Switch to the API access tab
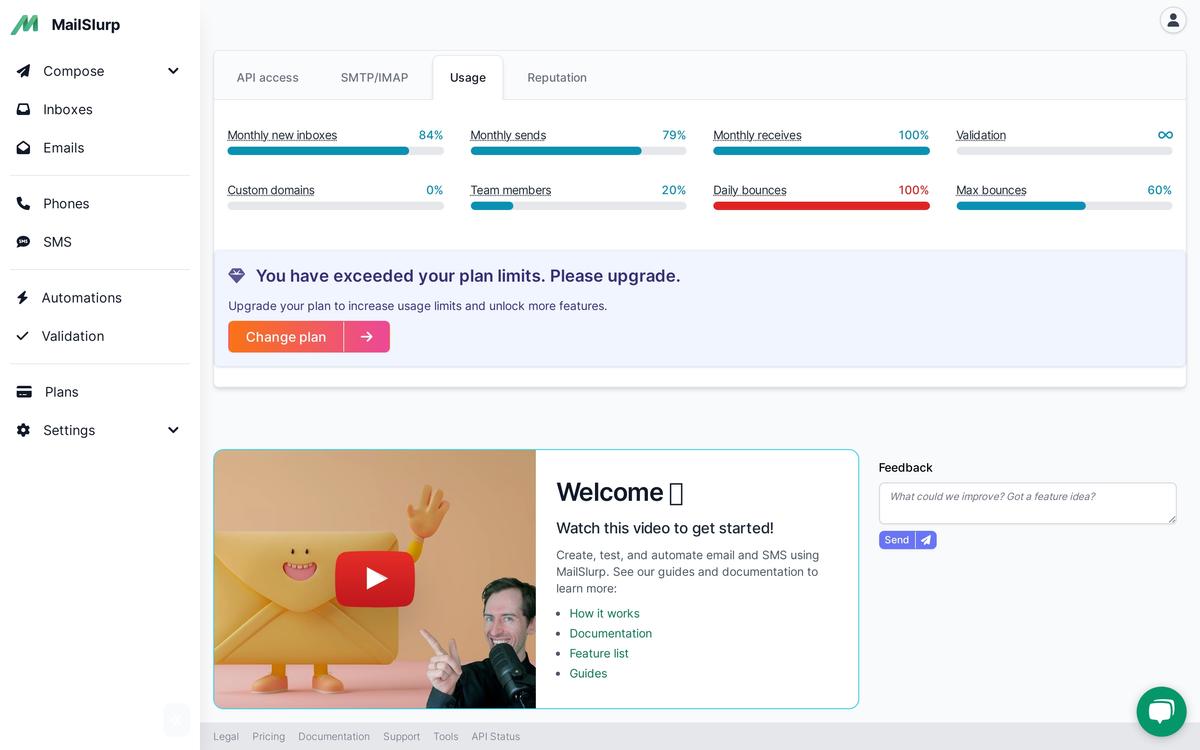 [267, 78]
